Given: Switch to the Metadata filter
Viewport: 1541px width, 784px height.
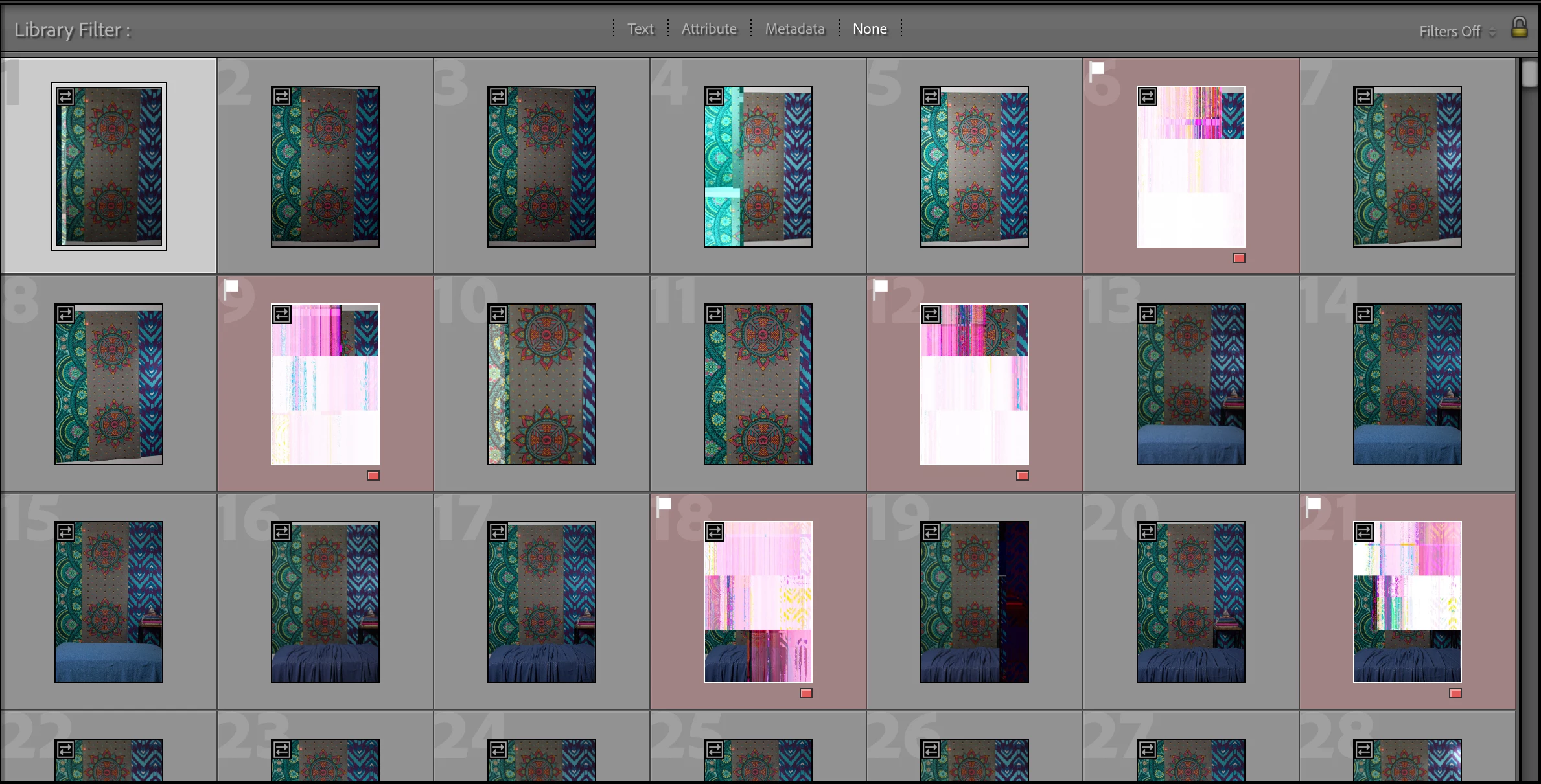Looking at the screenshot, I should click(794, 29).
